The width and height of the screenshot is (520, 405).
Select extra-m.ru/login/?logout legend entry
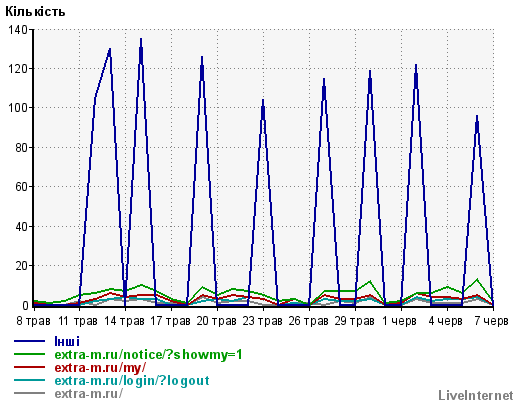click(x=132, y=380)
